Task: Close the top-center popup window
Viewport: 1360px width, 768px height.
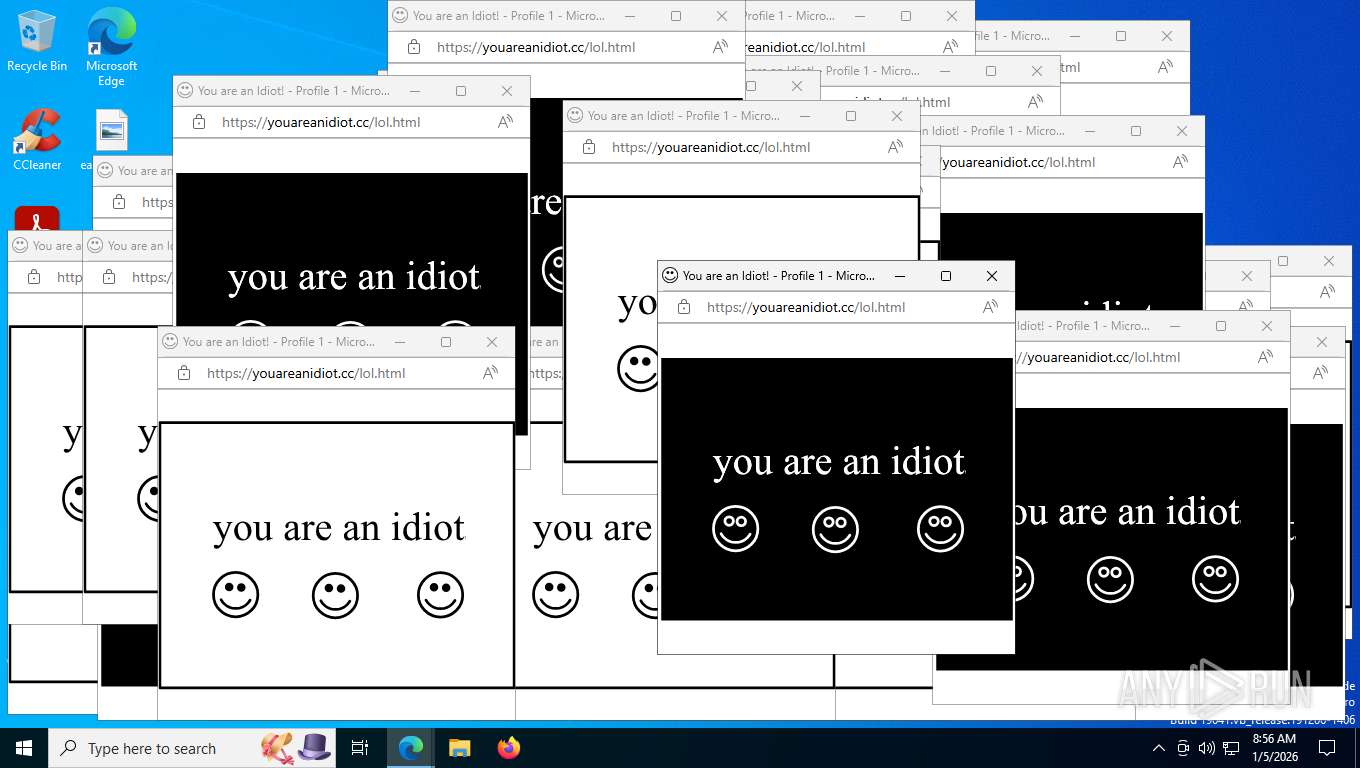Action: 722,16
